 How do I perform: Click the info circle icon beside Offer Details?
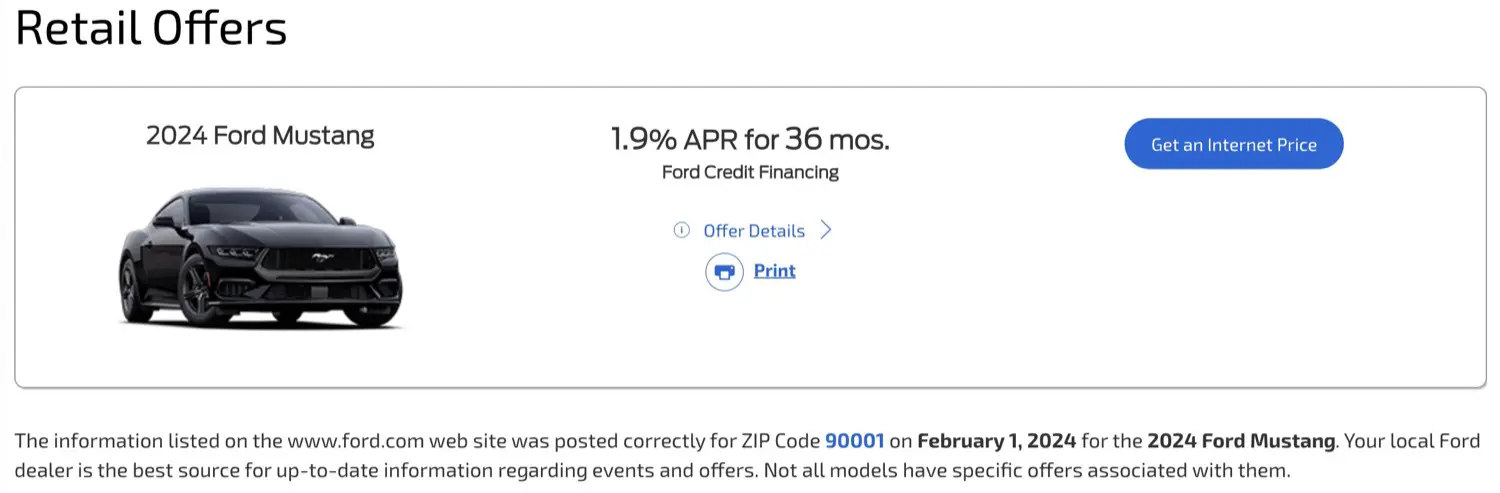point(682,231)
